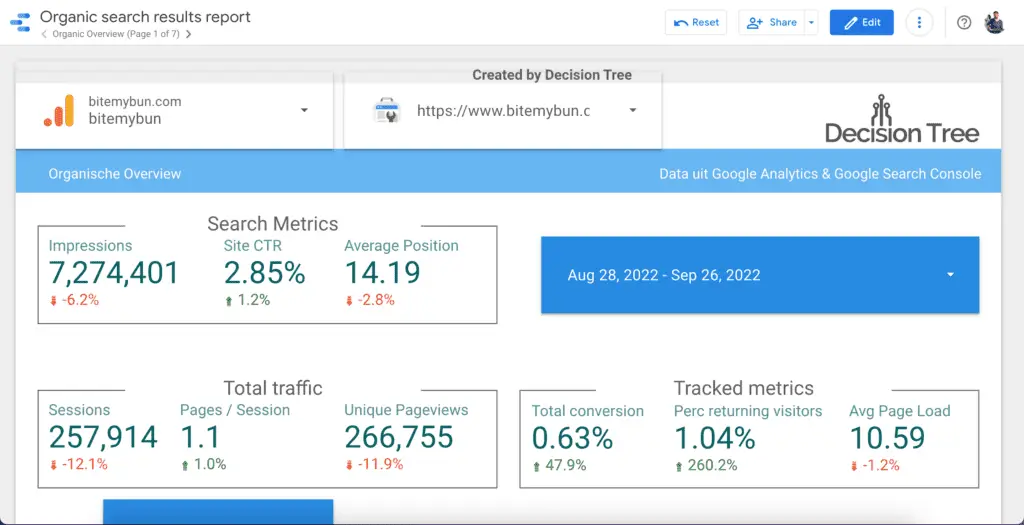Open the user account avatar

(994, 22)
